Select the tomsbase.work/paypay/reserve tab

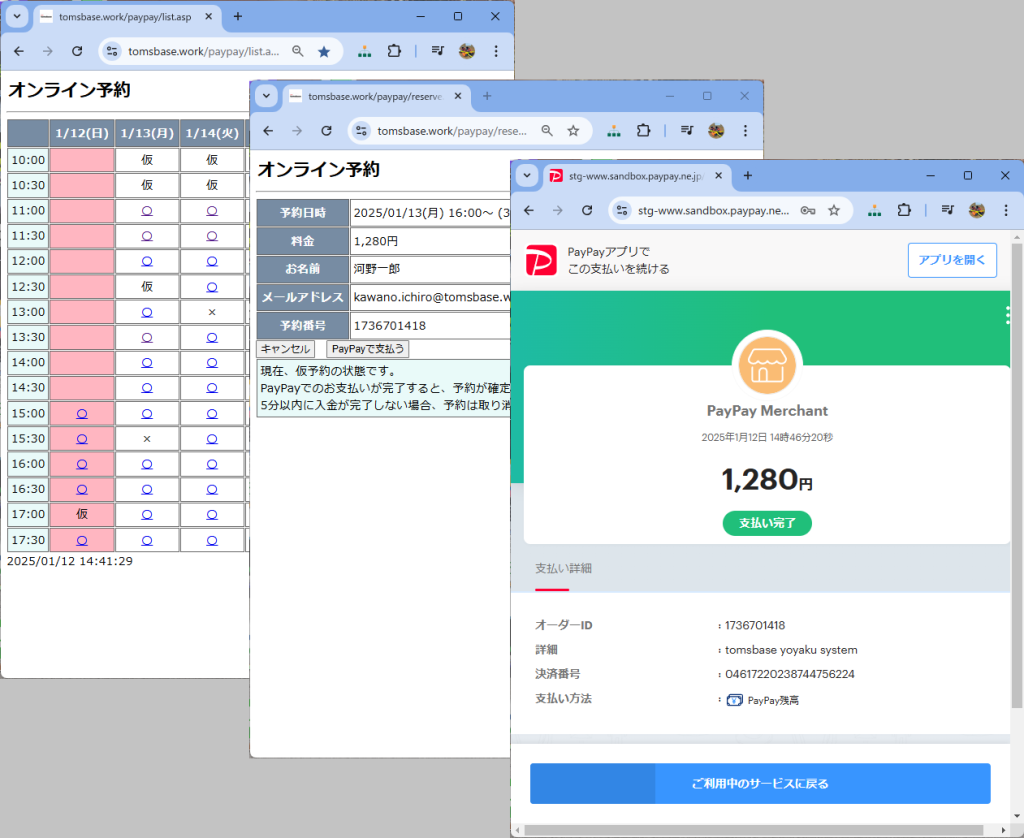point(376,97)
